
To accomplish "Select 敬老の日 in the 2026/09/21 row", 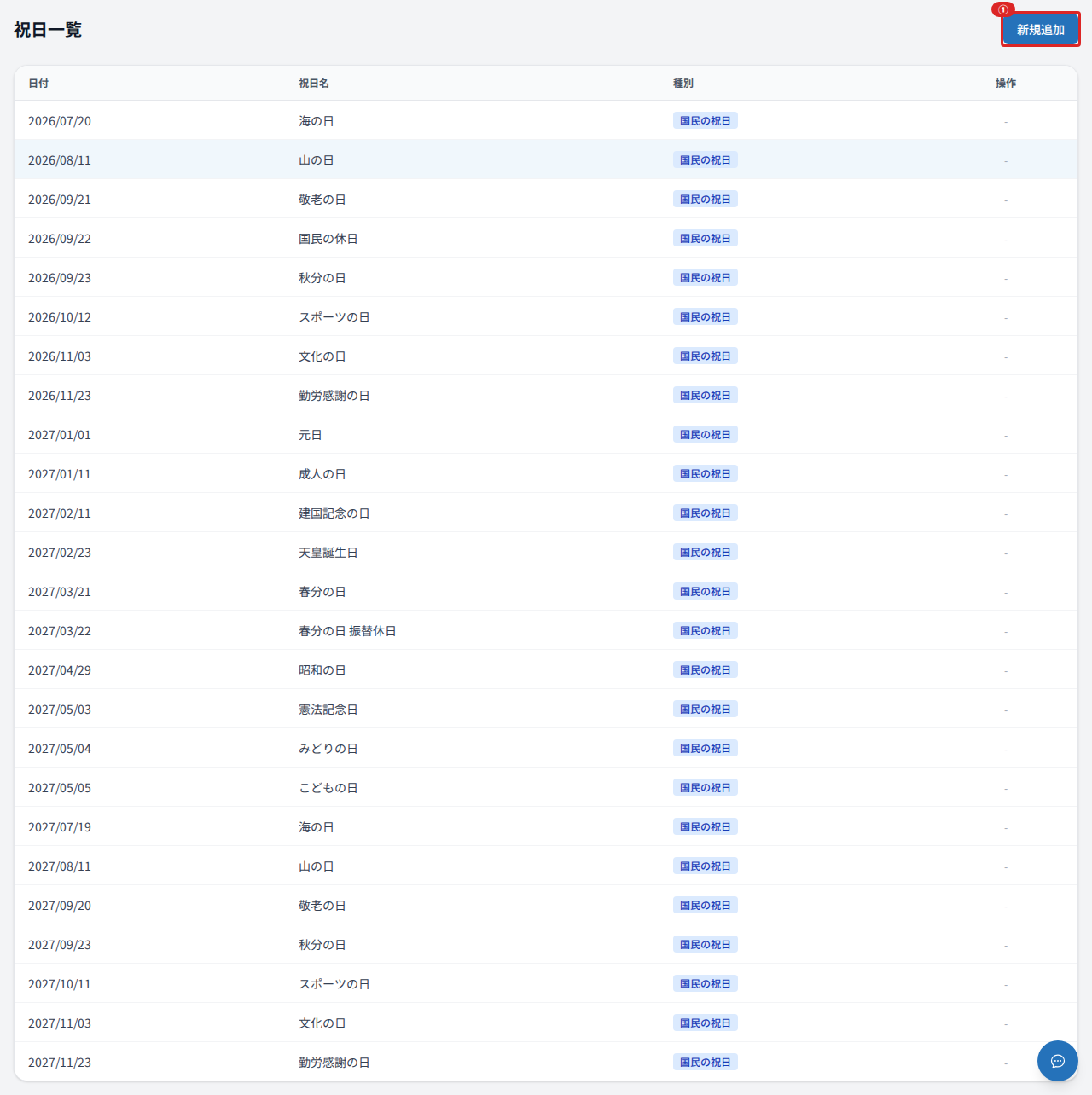I will click(x=322, y=200).
